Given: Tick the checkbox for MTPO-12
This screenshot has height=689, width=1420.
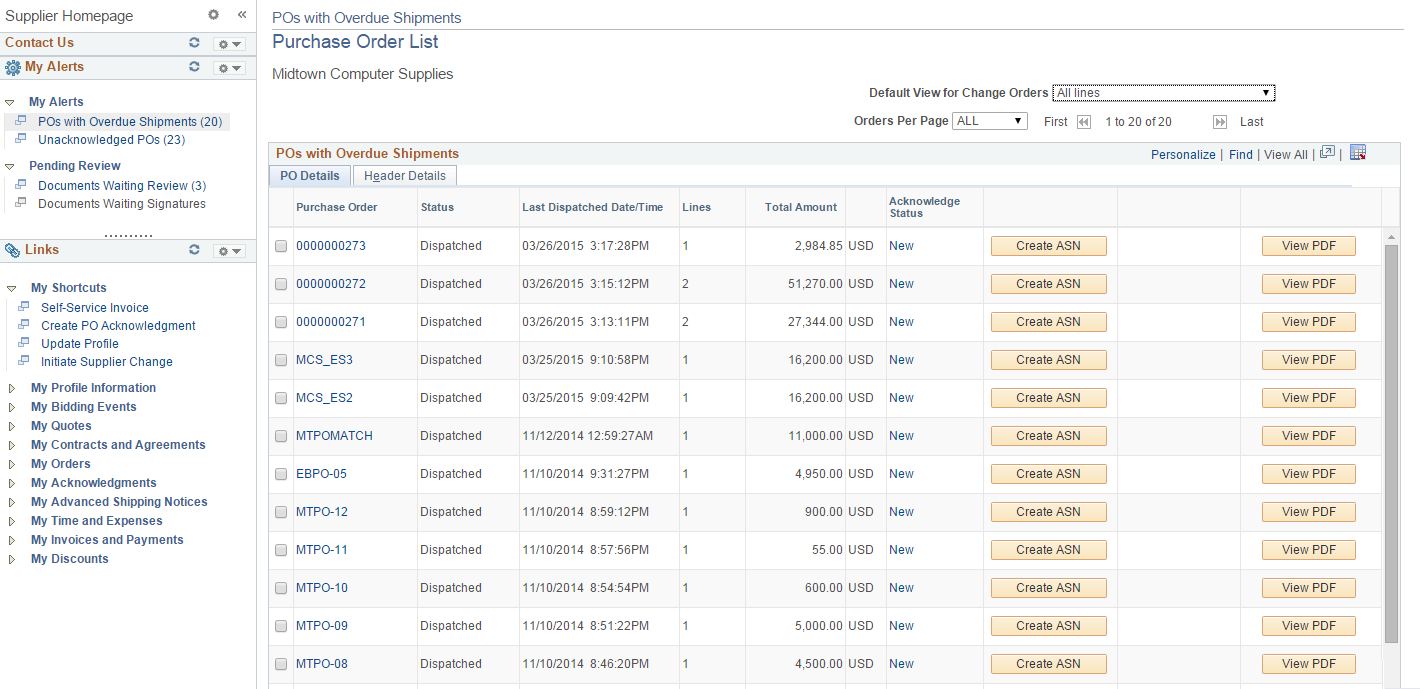Looking at the screenshot, I should (281, 511).
